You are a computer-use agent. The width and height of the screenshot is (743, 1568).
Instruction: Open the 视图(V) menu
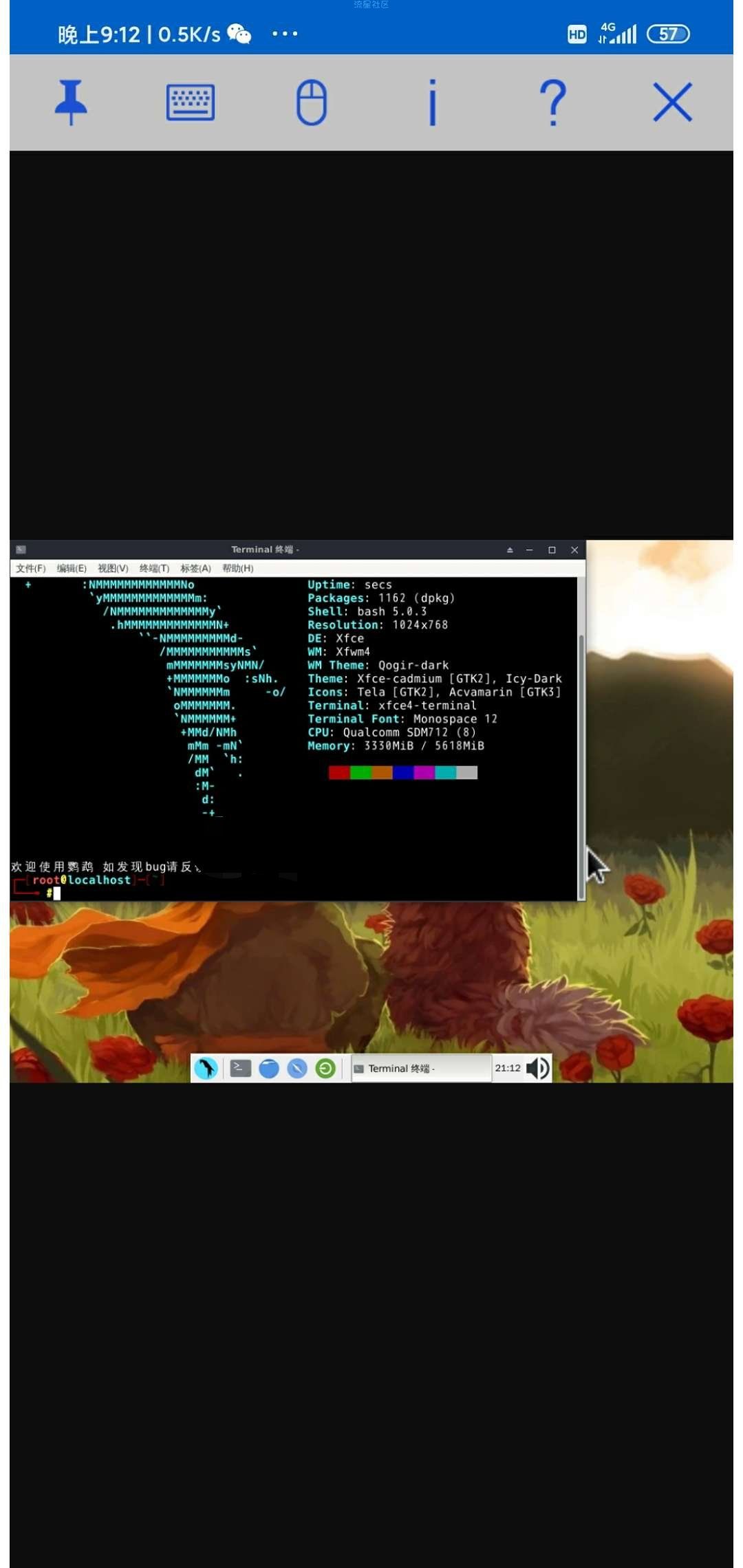[113, 568]
